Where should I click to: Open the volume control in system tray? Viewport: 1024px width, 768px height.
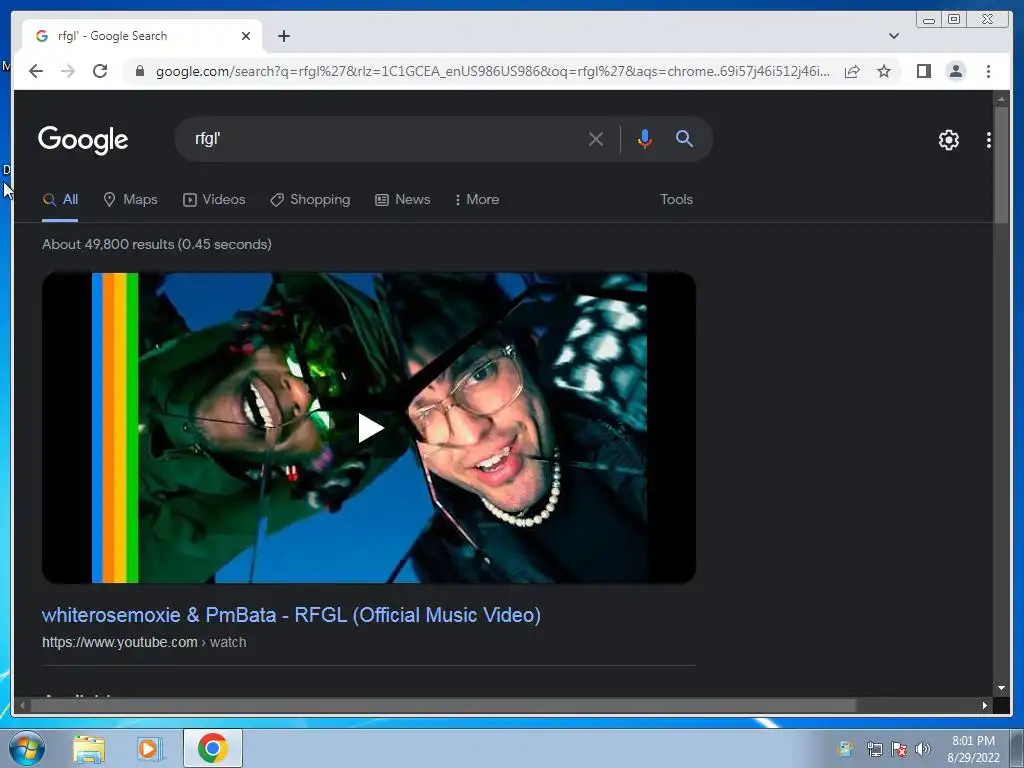[922, 749]
